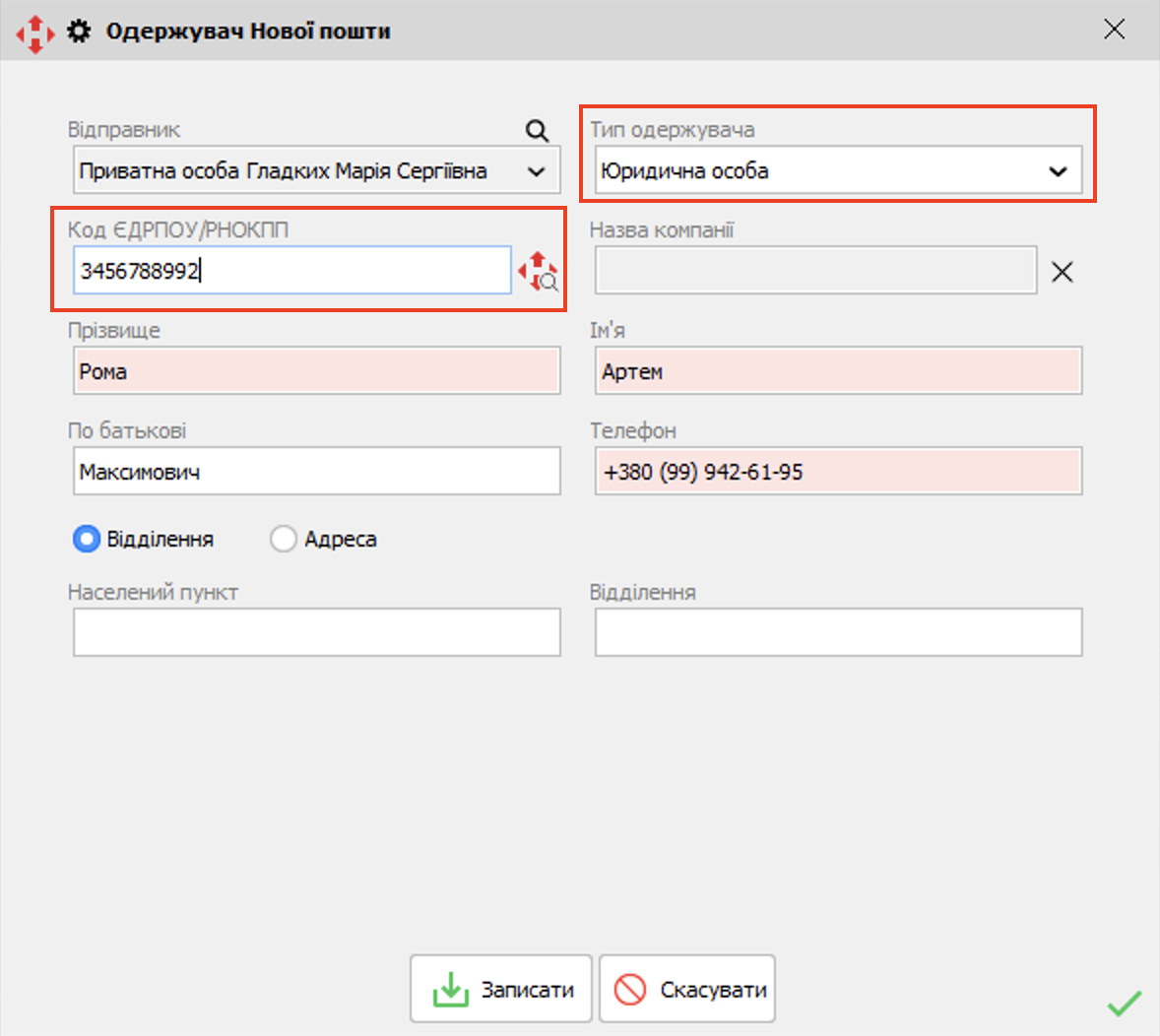Click the Телефон number field

click(838, 472)
